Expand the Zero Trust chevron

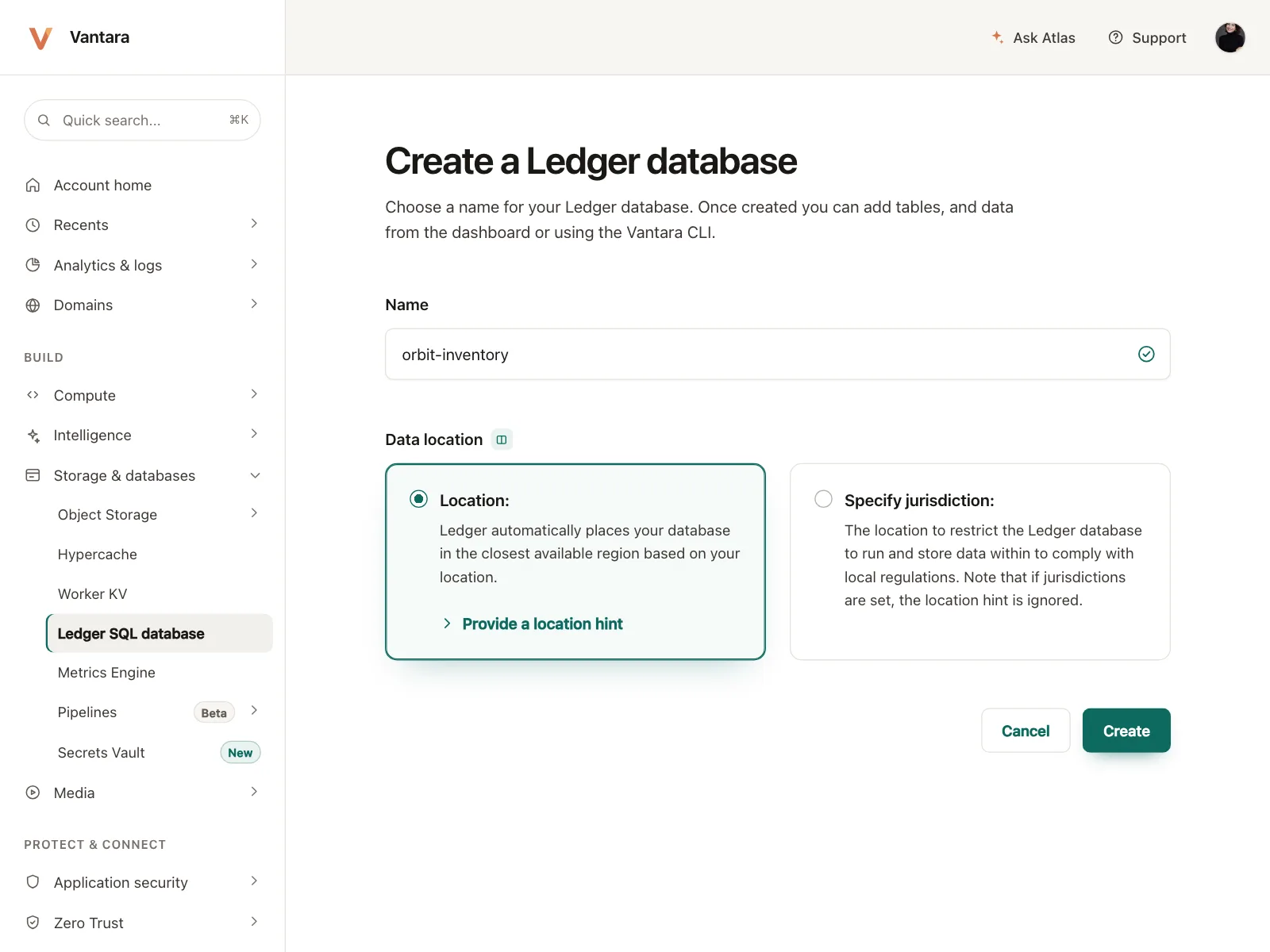[254, 922]
